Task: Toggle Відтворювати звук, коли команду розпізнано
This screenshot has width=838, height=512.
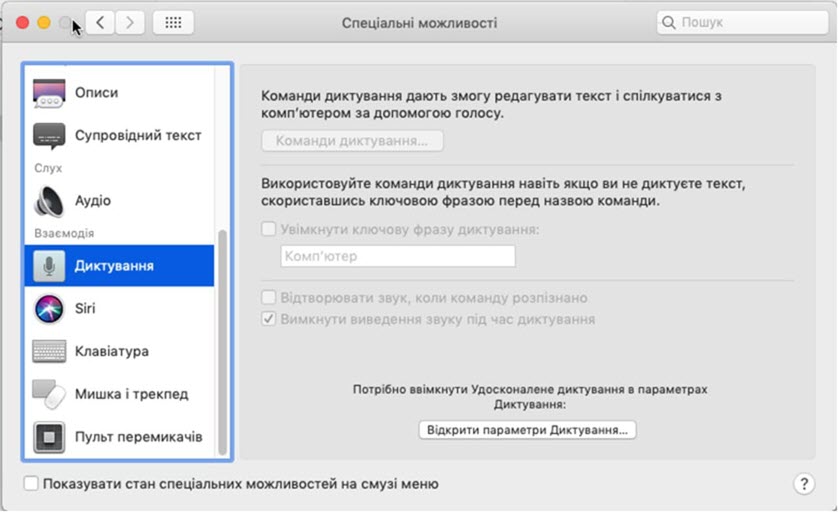Action: (x=268, y=297)
